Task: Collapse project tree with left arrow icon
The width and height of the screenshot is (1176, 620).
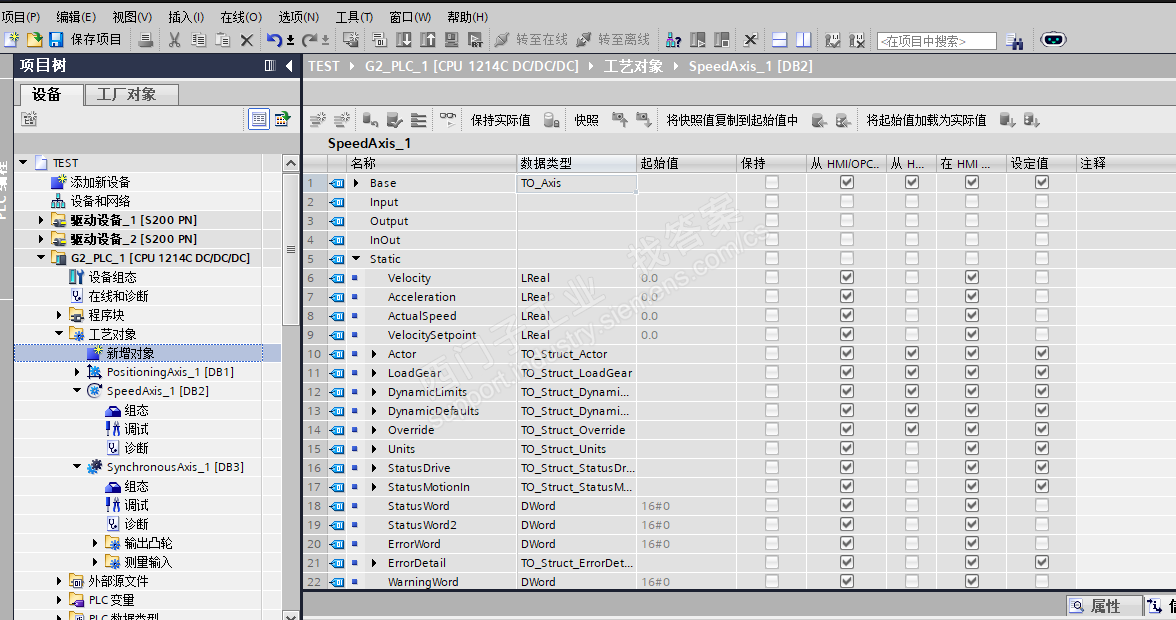Action: pos(289,66)
